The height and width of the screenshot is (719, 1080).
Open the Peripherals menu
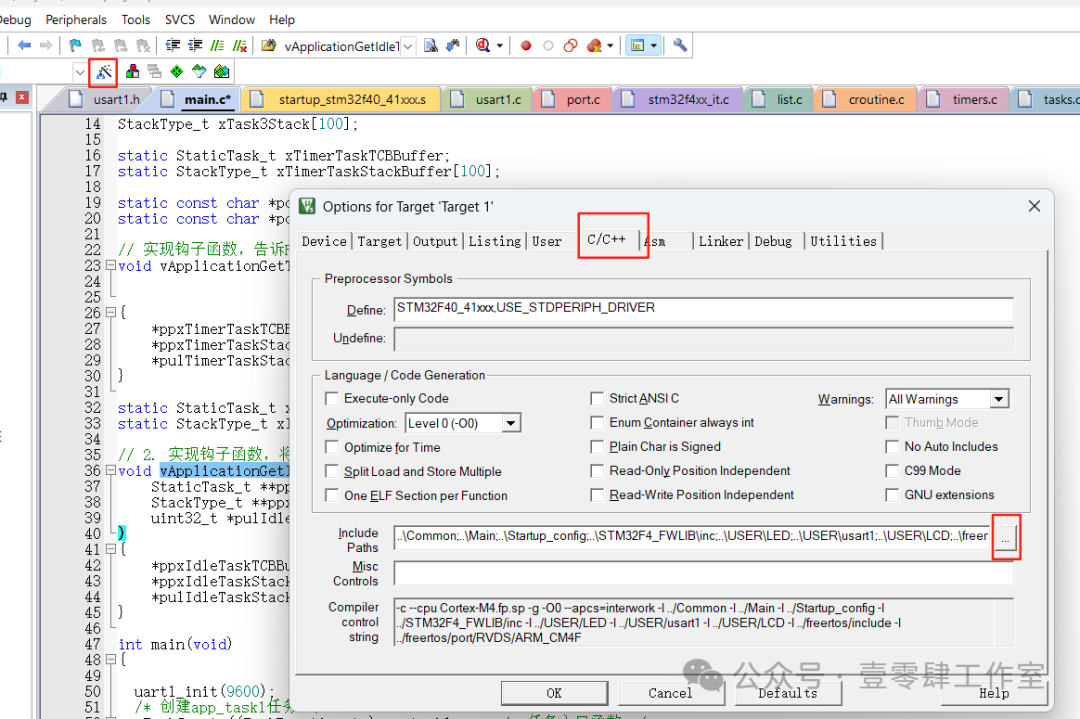76,19
